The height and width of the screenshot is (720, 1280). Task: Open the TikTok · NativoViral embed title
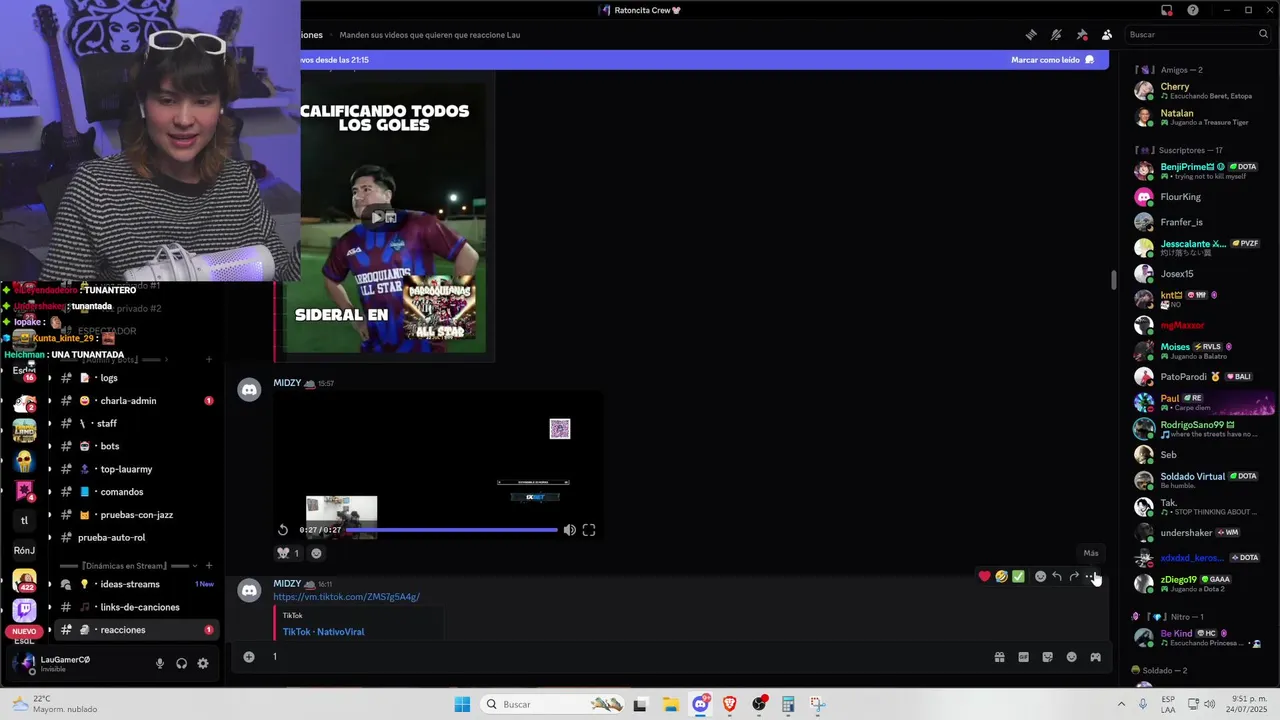point(323,632)
